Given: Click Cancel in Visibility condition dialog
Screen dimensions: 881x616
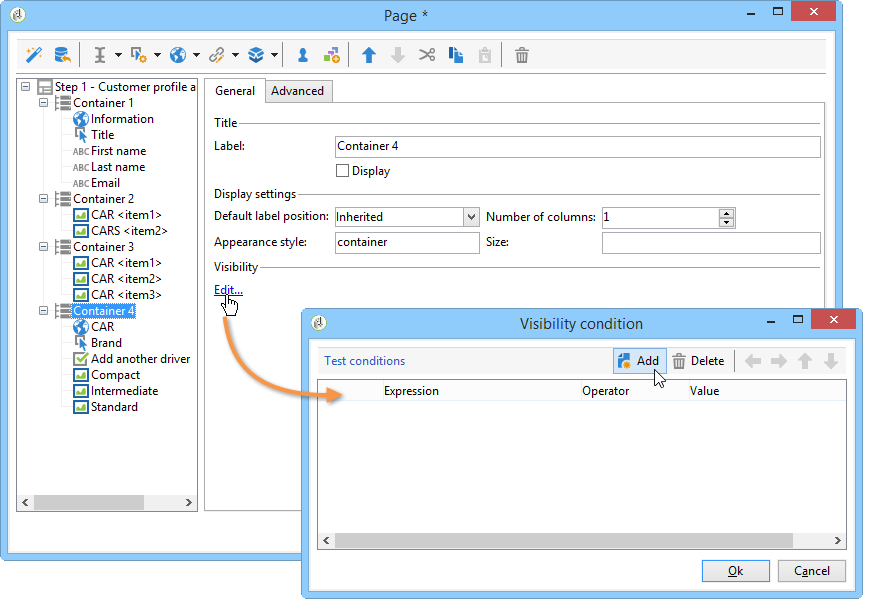Looking at the screenshot, I should (x=811, y=571).
